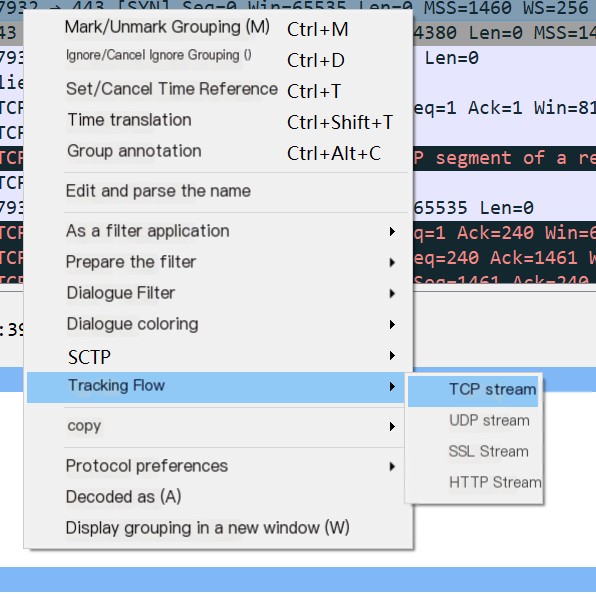596x600 pixels.
Task: Select Group annotation menu item
Action: (x=217, y=152)
